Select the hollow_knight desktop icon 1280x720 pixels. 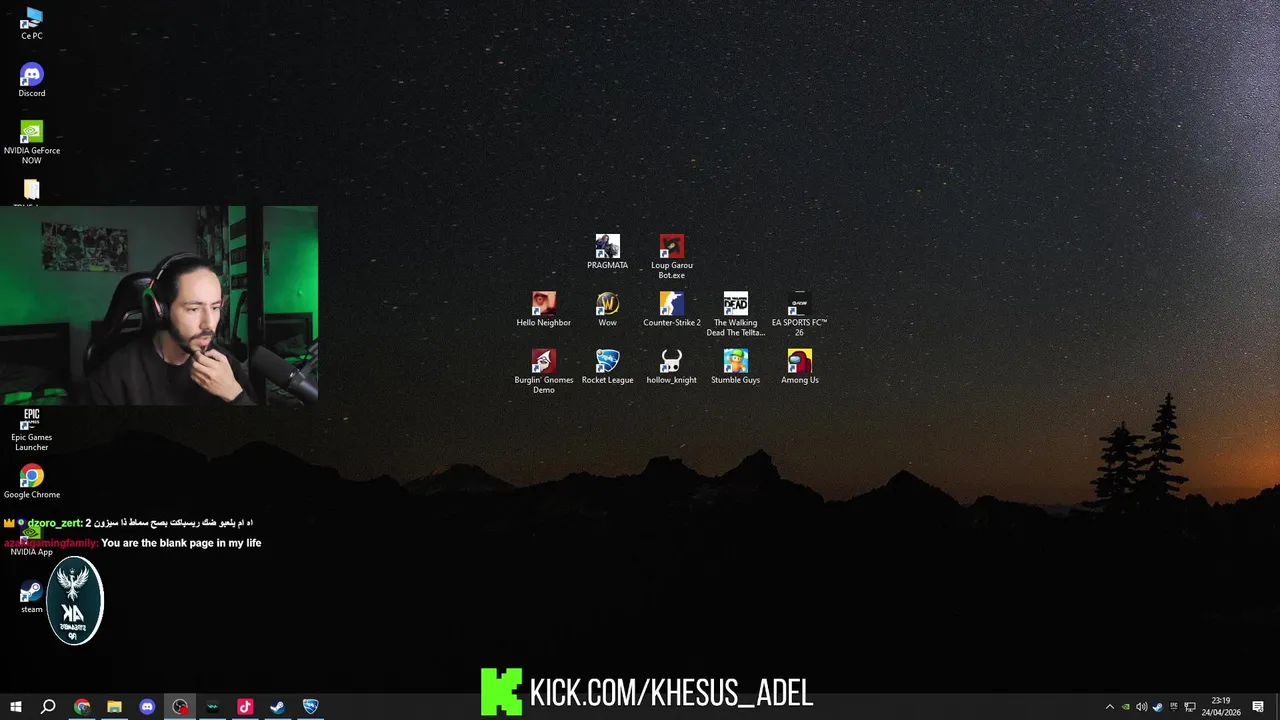click(672, 366)
